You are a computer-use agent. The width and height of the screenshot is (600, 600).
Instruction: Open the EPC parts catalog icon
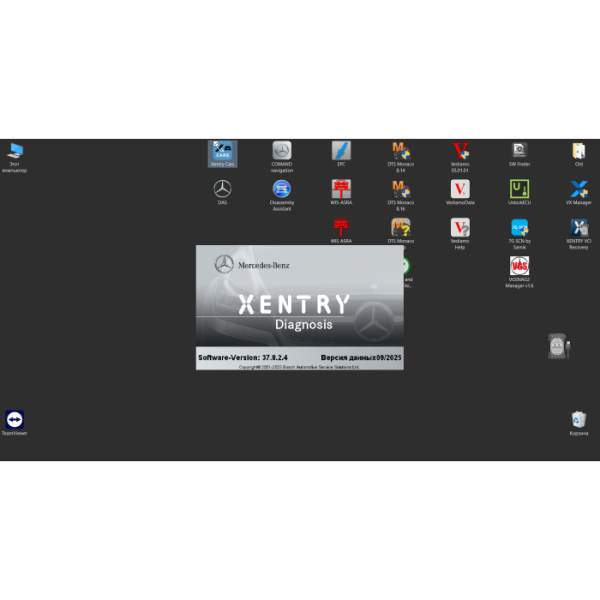click(341, 151)
